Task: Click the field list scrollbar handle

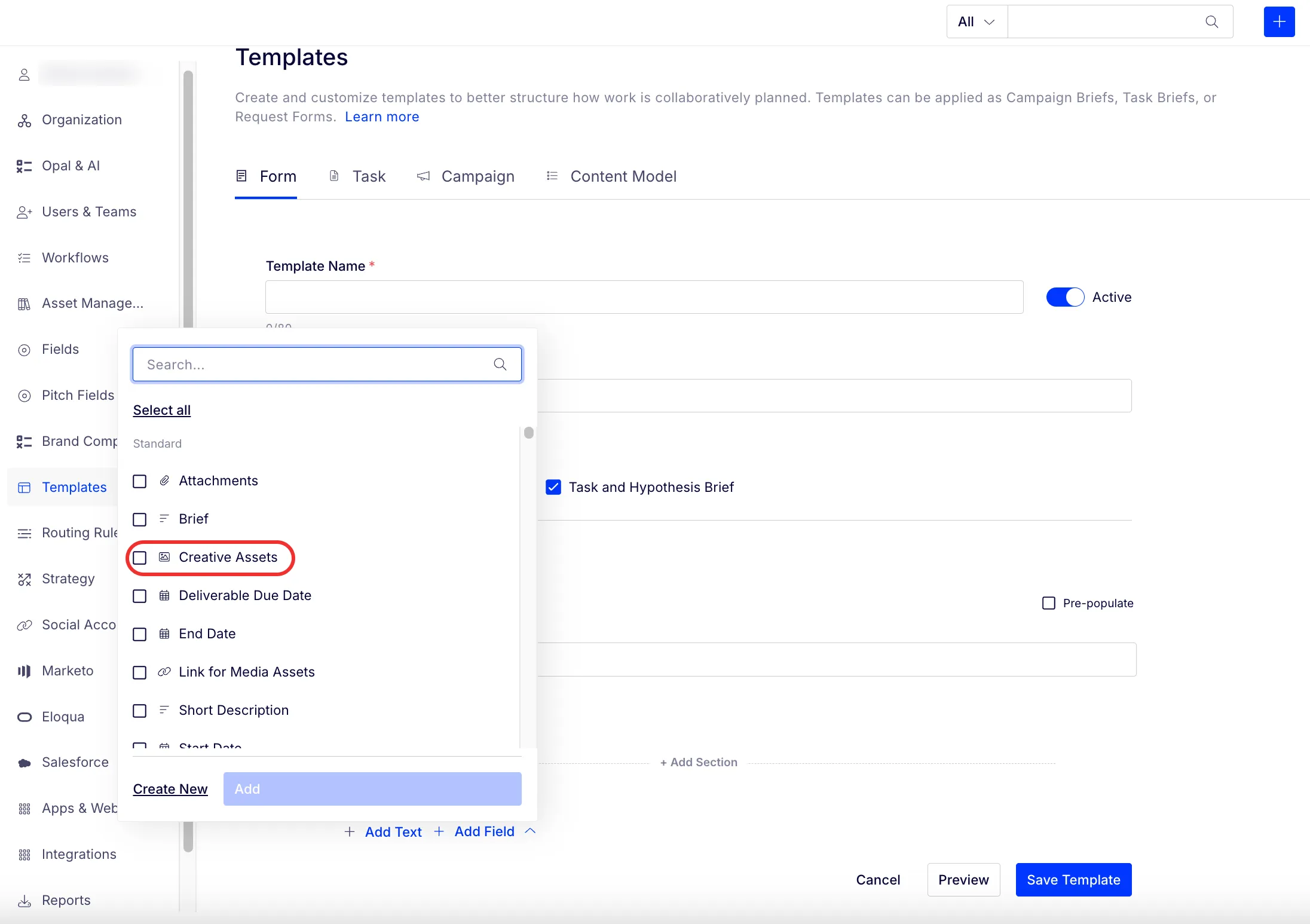Action: click(x=529, y=433)
